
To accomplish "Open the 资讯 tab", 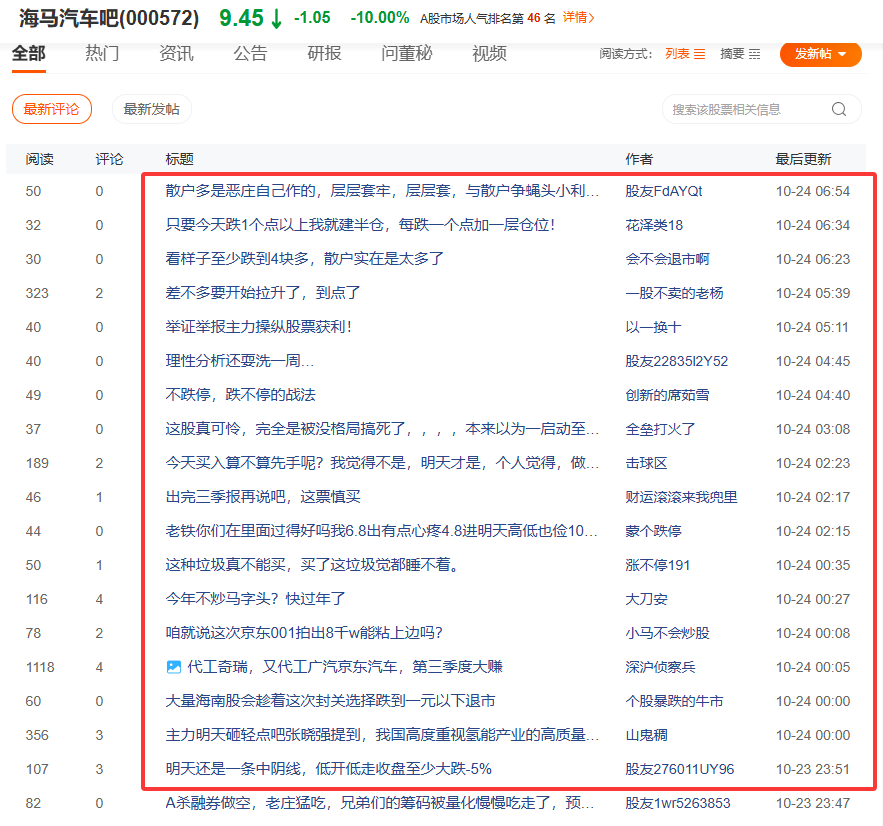I will pos(176,54).
